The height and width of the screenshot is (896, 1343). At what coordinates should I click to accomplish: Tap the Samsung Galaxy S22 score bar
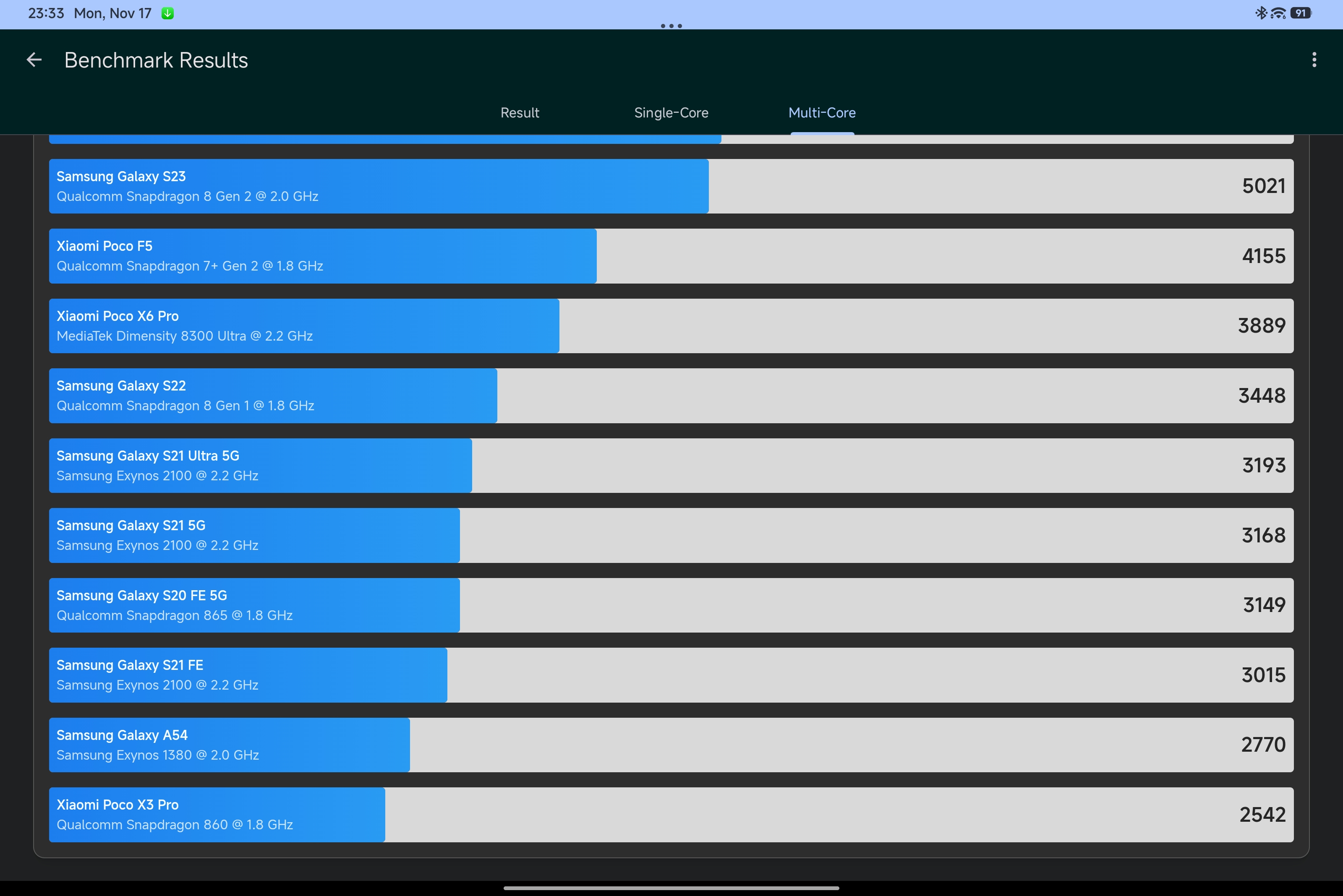coord(273,396)
